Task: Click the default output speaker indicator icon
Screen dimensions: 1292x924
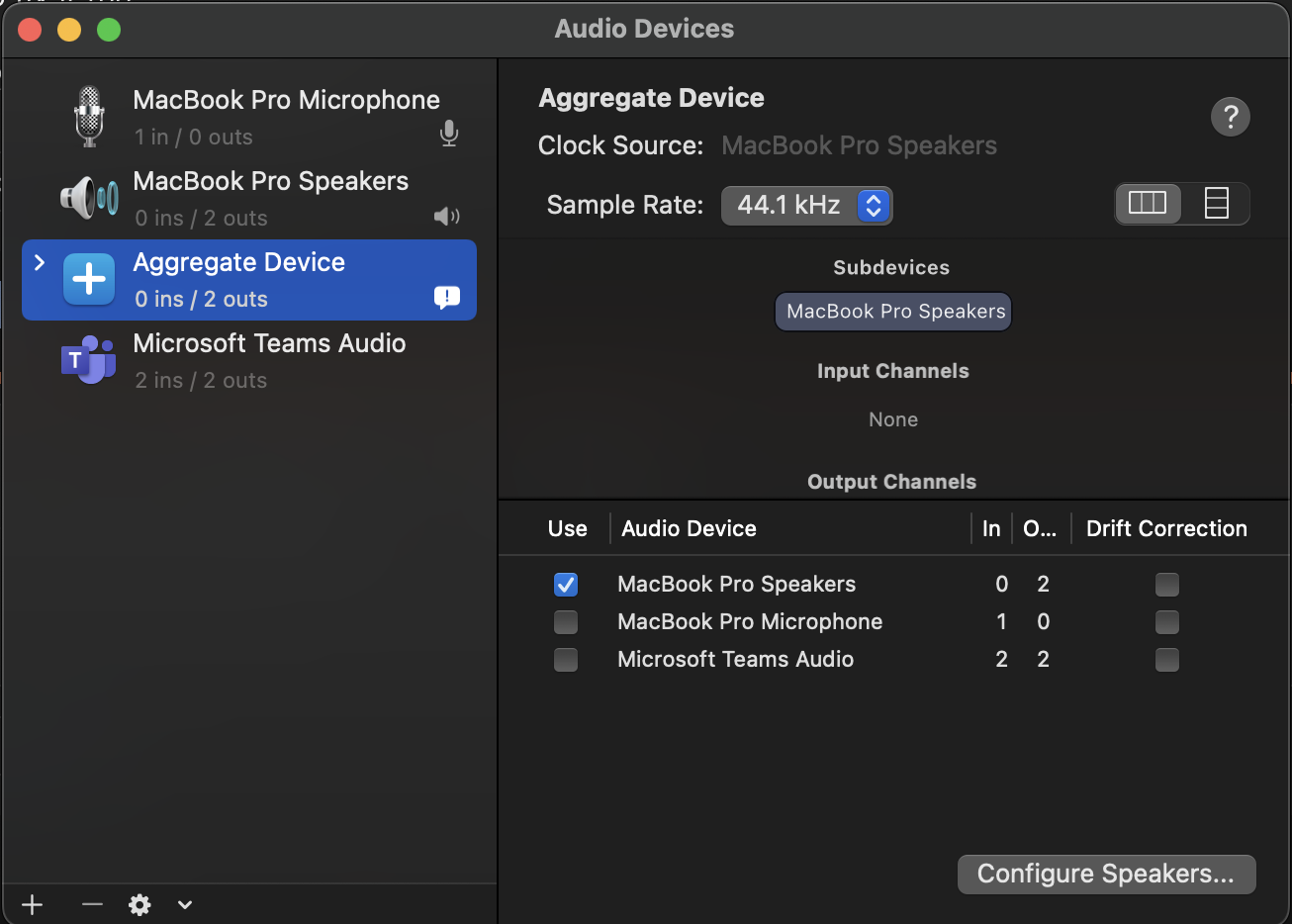Action: [447, 216]
